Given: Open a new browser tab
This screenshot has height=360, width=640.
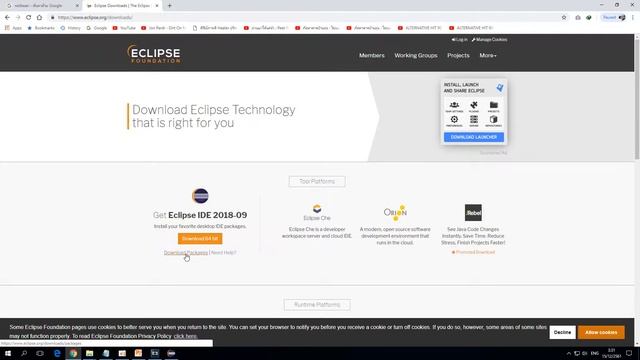Looking at the screenshot, I should click(169, 6).
